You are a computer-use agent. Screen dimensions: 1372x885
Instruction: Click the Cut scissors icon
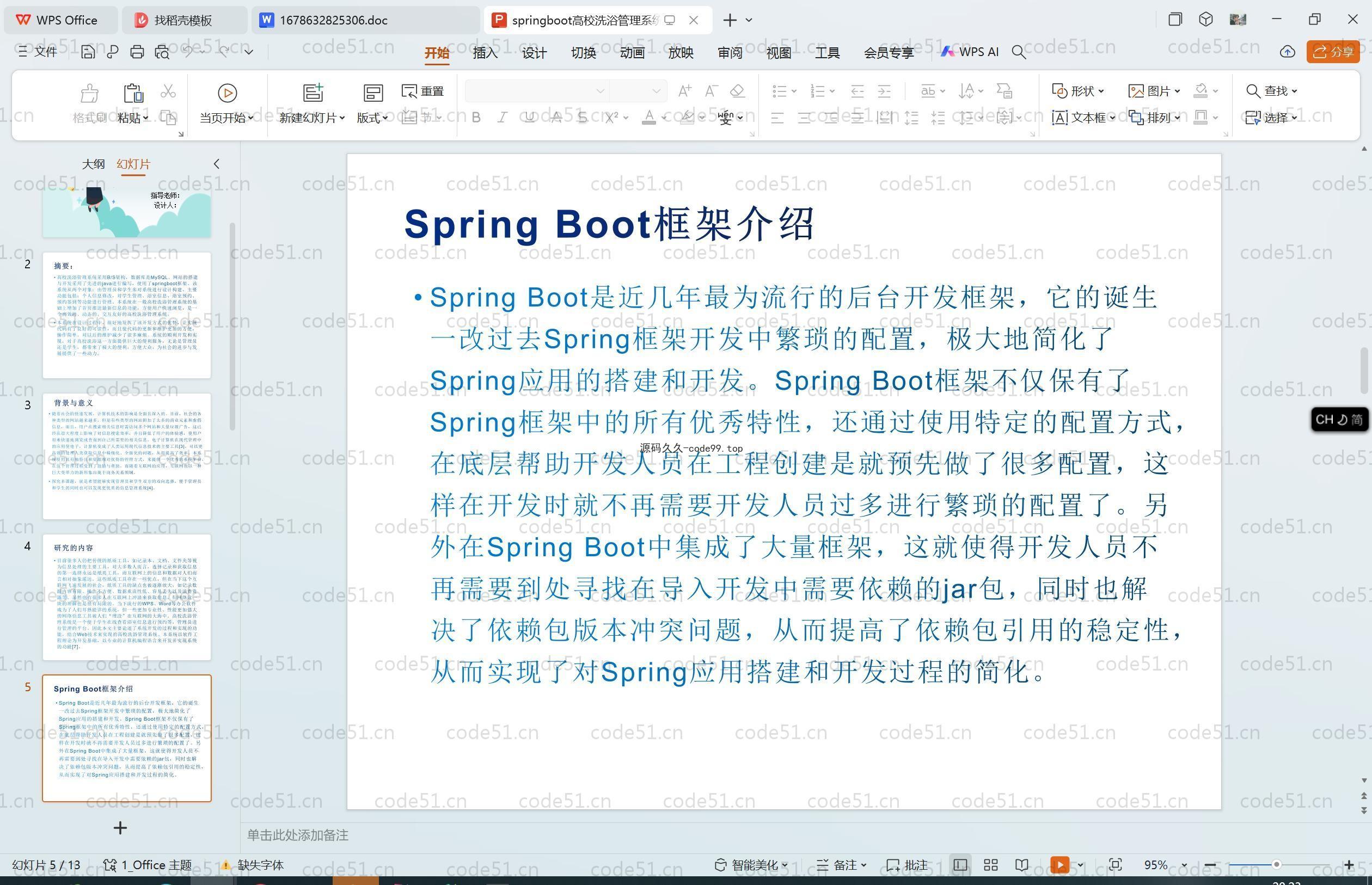coord(168,91)
